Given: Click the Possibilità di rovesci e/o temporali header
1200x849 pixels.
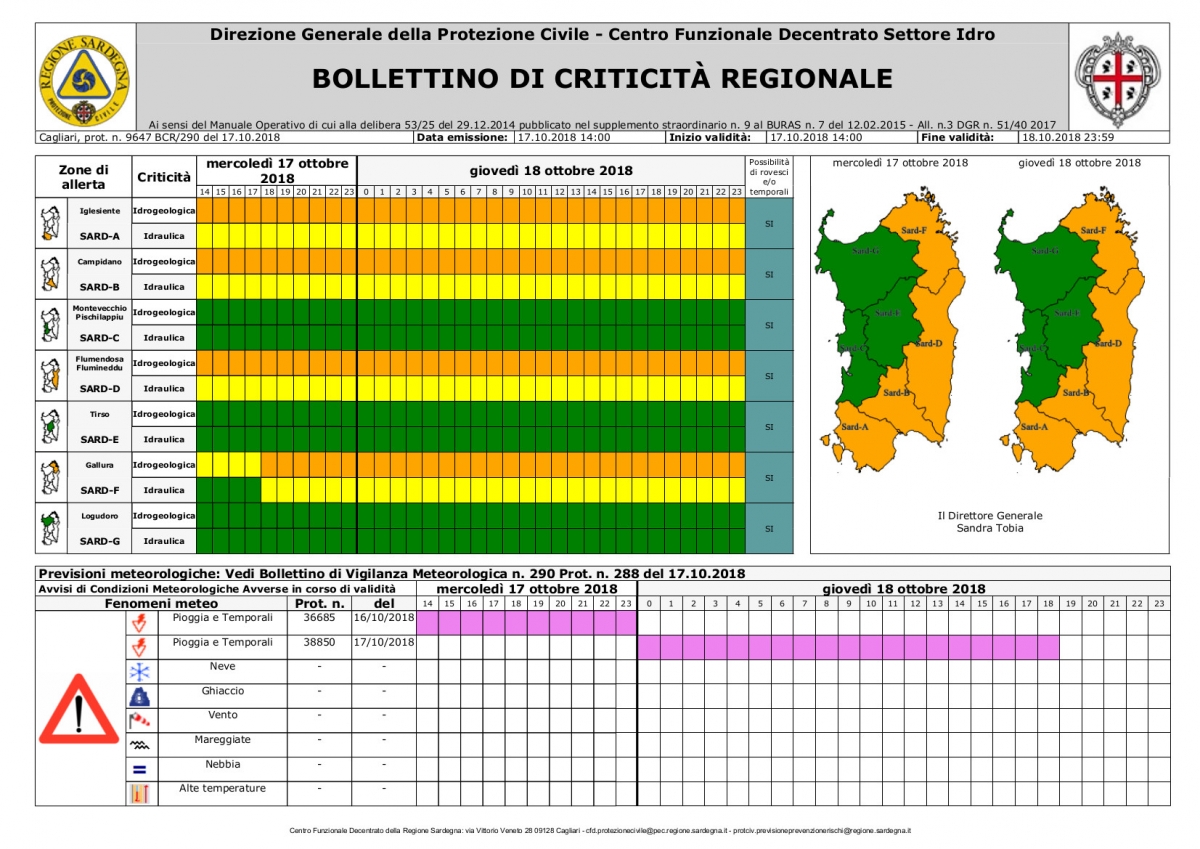Looking at the screenshot, I should 769,177.
